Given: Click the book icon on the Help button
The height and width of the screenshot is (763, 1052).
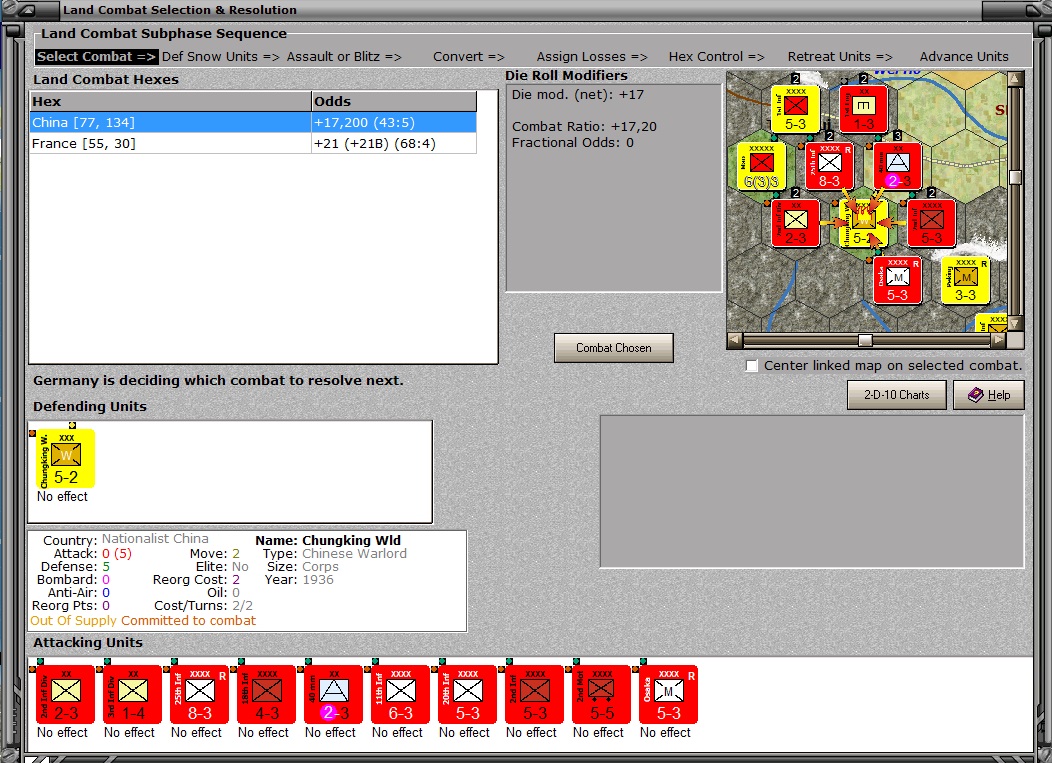Looking at the screenshot, I should pyautogui.click(x=976, y=395).
